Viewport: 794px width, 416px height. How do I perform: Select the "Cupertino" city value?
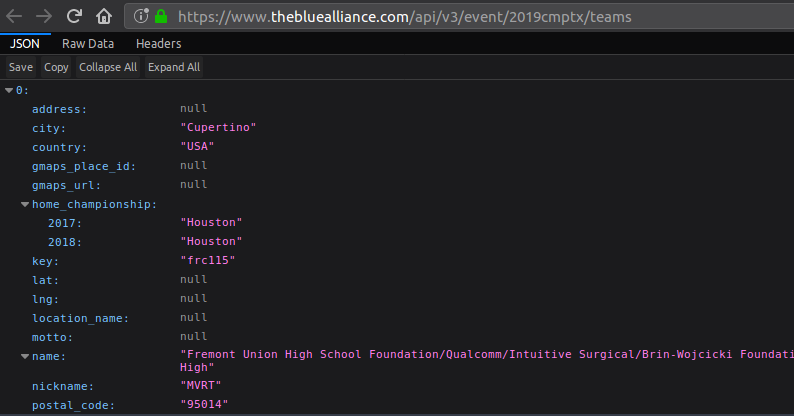pyautogui.click(x=219, y=128)
